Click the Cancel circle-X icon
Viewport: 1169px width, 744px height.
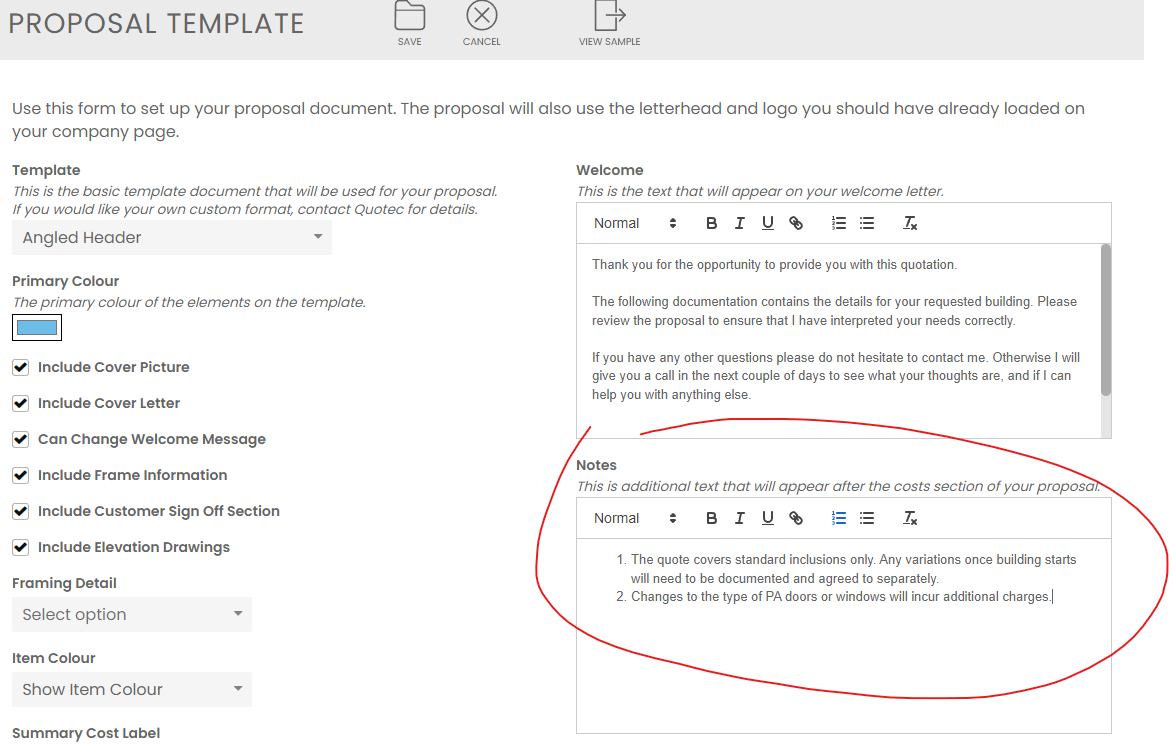coord(481,16)
